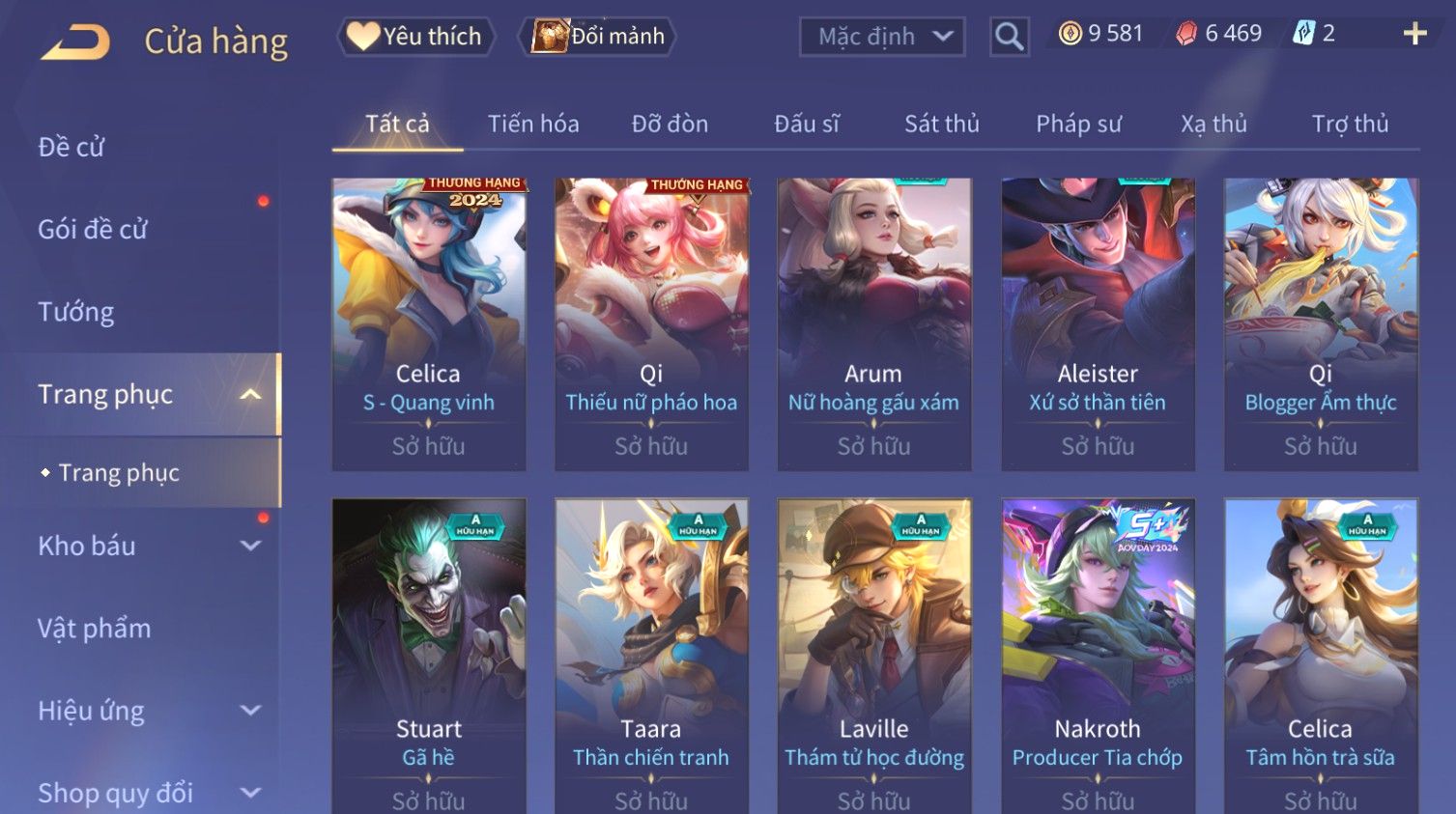Select Celica S - Quang vinh skin card
1456x814 pixels.
(x=429, y=323)
